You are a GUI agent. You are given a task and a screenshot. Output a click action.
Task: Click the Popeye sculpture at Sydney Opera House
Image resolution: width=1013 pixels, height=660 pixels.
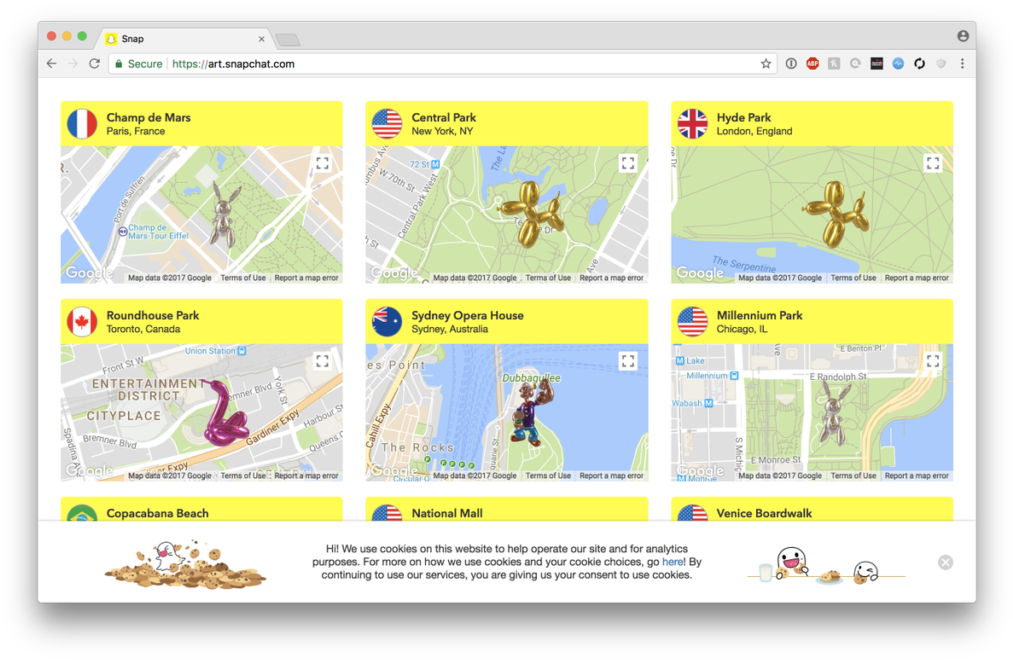(x=534, y=413)
